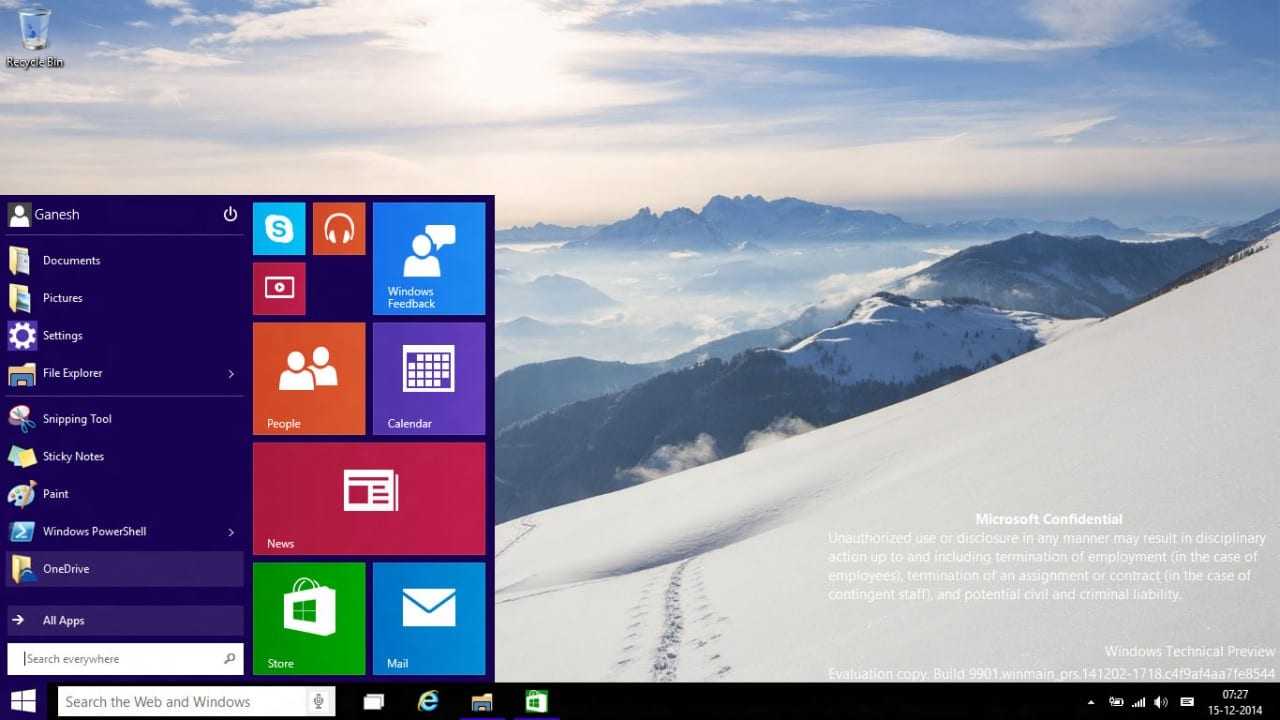Launch the Windows Feedback tile
Image resolution: width=1280 pixels, height=720 pixels.
[429, 258]
